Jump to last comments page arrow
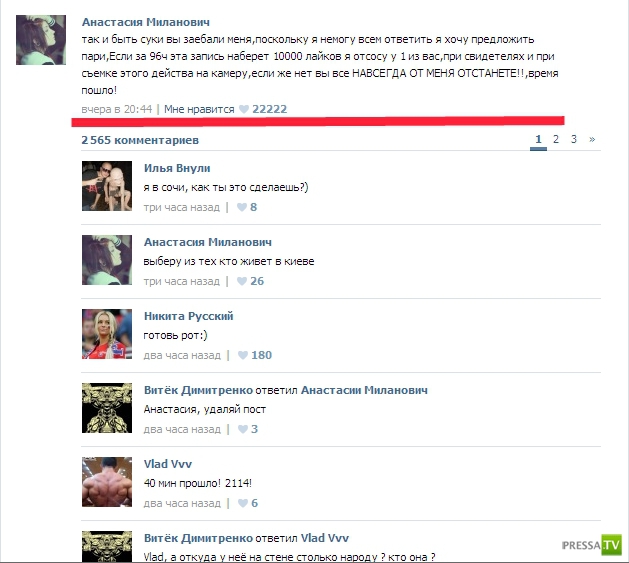629x563 pixels. (592, 139)
